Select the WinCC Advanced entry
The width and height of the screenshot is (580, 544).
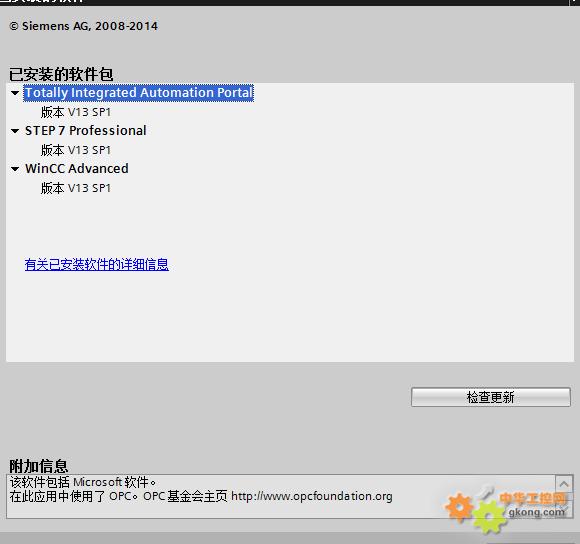pyautogui.click(x=77, y=169)
